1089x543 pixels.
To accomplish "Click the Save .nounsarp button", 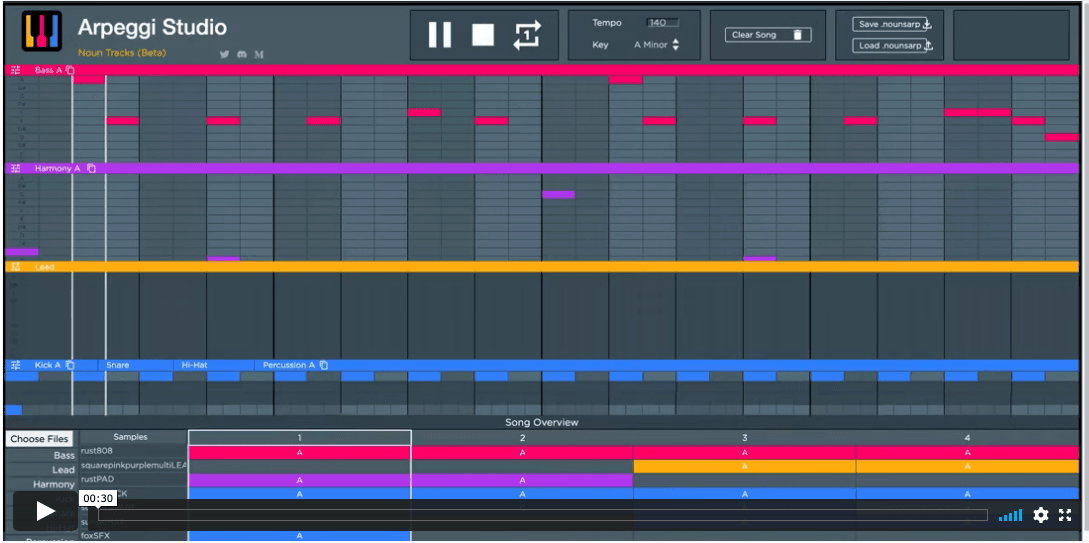I will click(893, 24).
